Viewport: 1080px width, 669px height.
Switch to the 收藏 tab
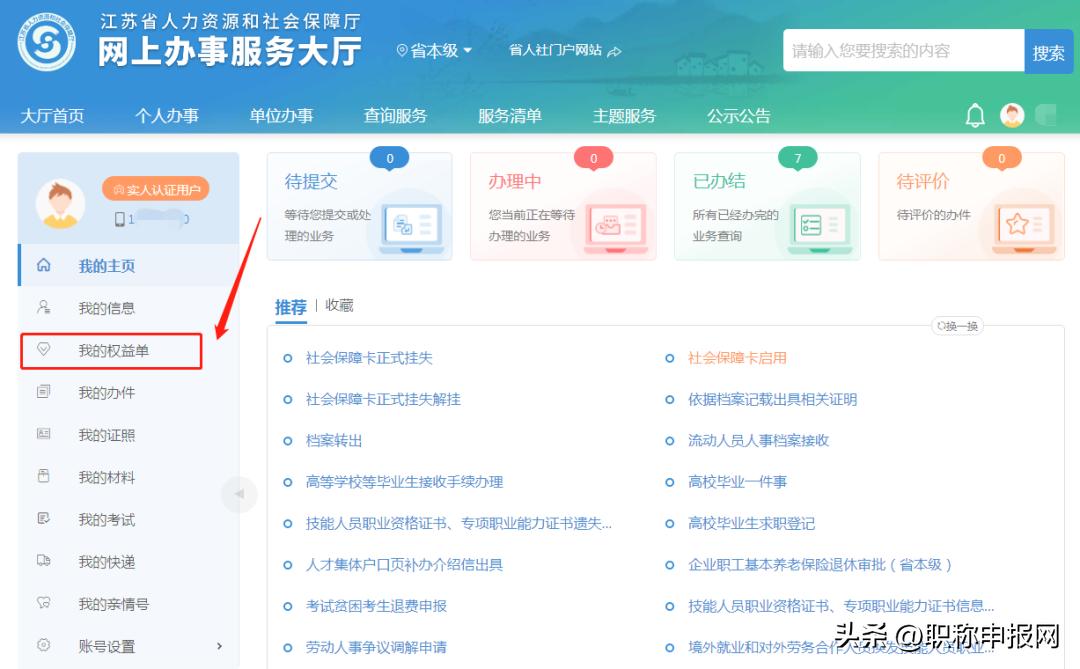tap(337, 306)
